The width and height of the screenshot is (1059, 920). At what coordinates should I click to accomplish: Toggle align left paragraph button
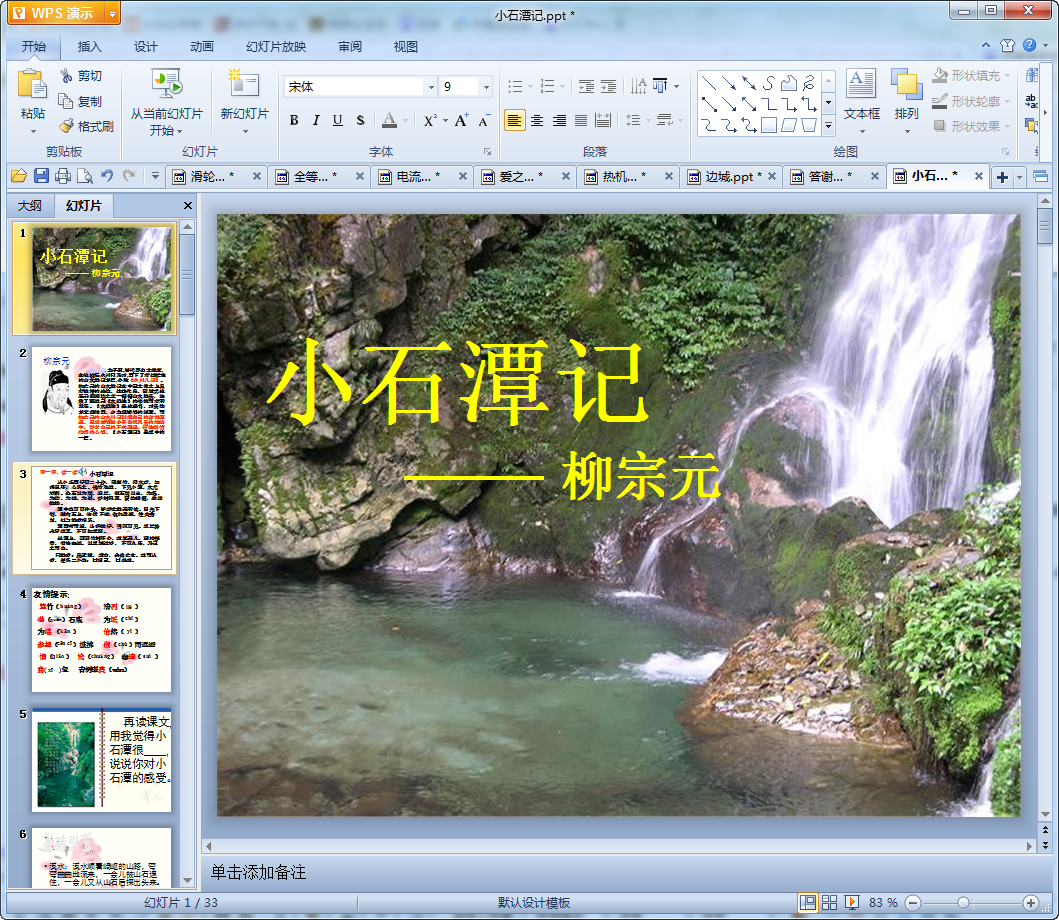coord(515,121)
